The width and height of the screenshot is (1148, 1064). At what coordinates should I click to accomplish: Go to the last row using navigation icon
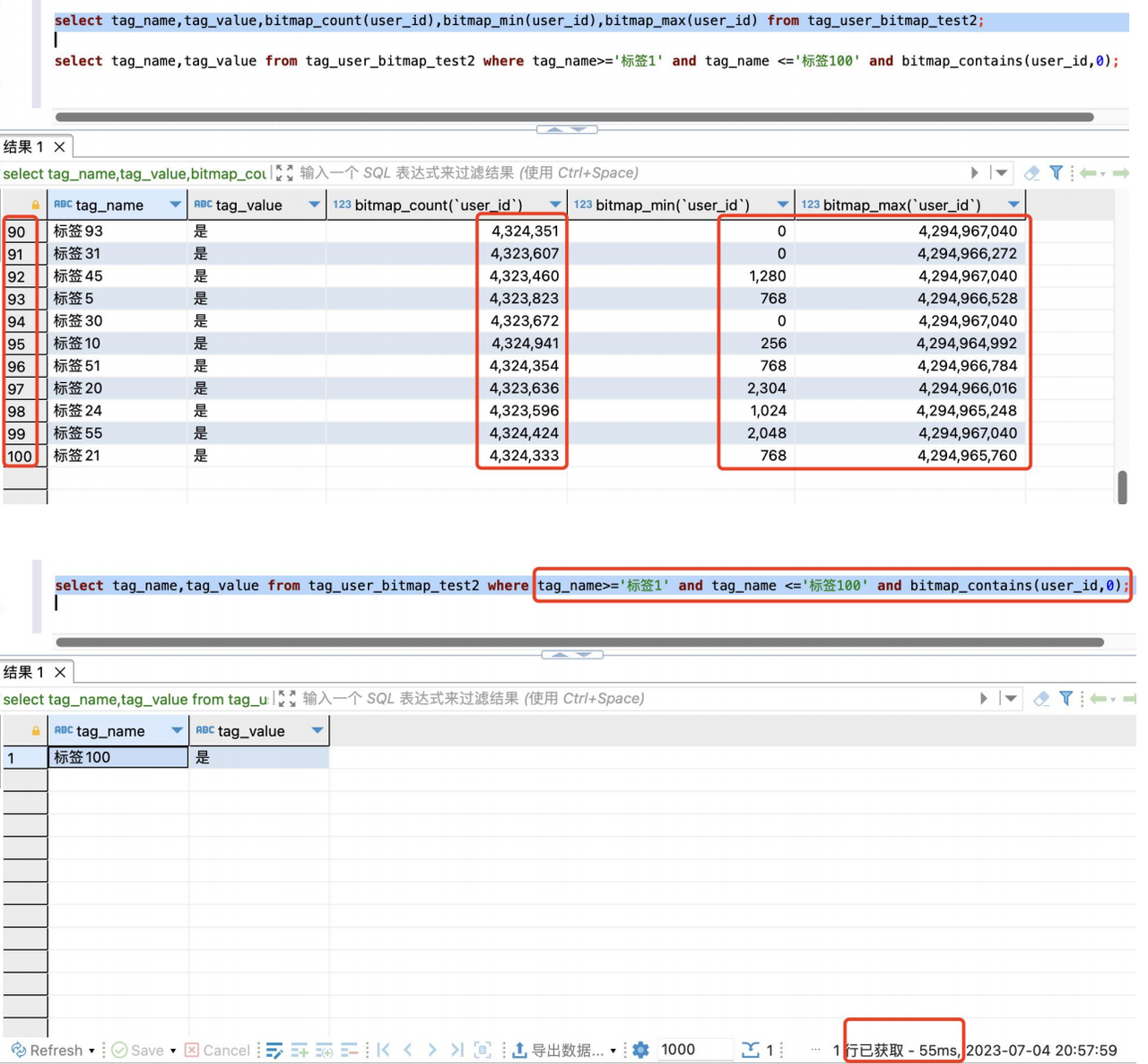(457, 1050)
